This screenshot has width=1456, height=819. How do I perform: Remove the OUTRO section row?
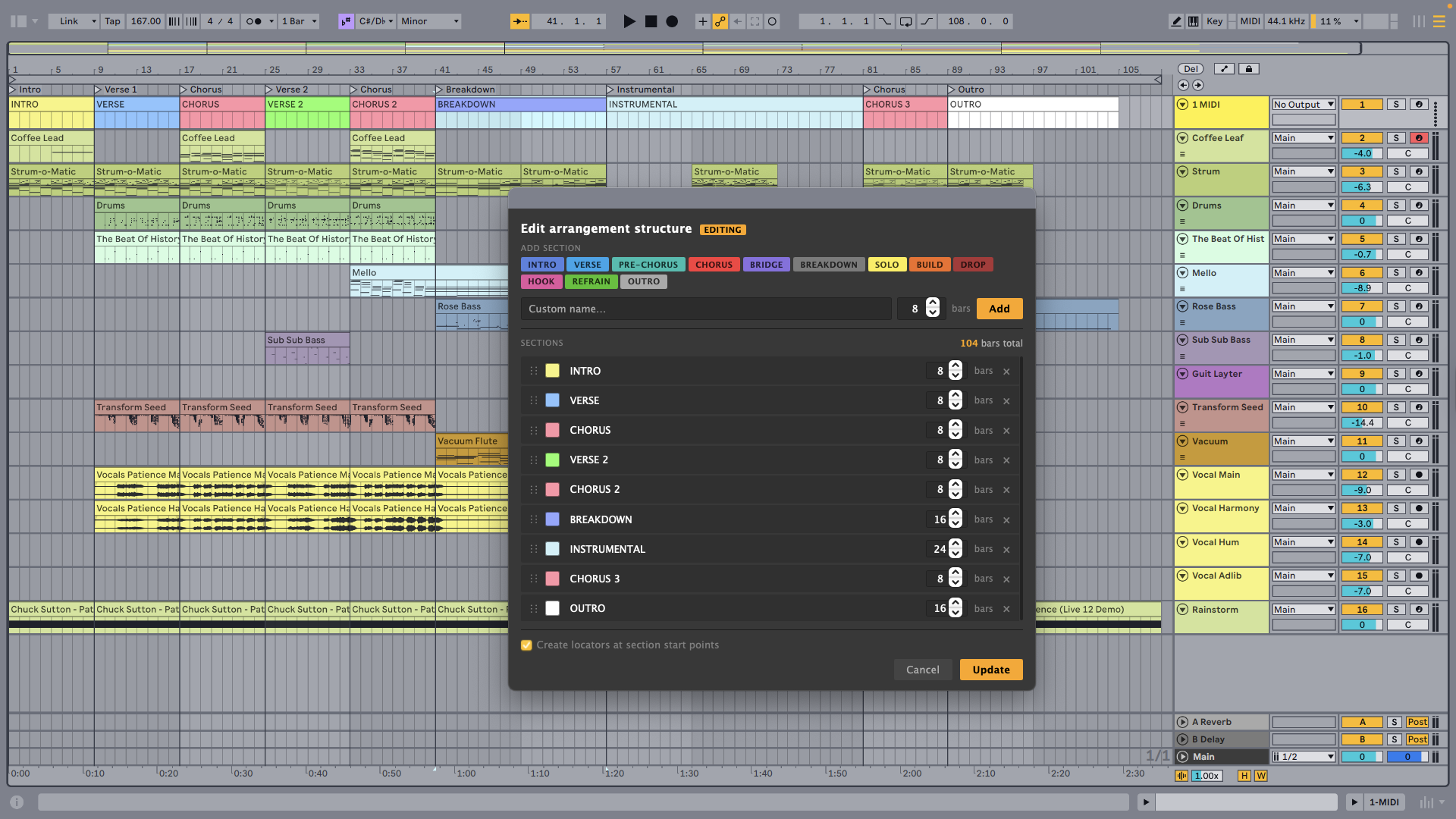pyautogui.click(x=1006, y=609)
